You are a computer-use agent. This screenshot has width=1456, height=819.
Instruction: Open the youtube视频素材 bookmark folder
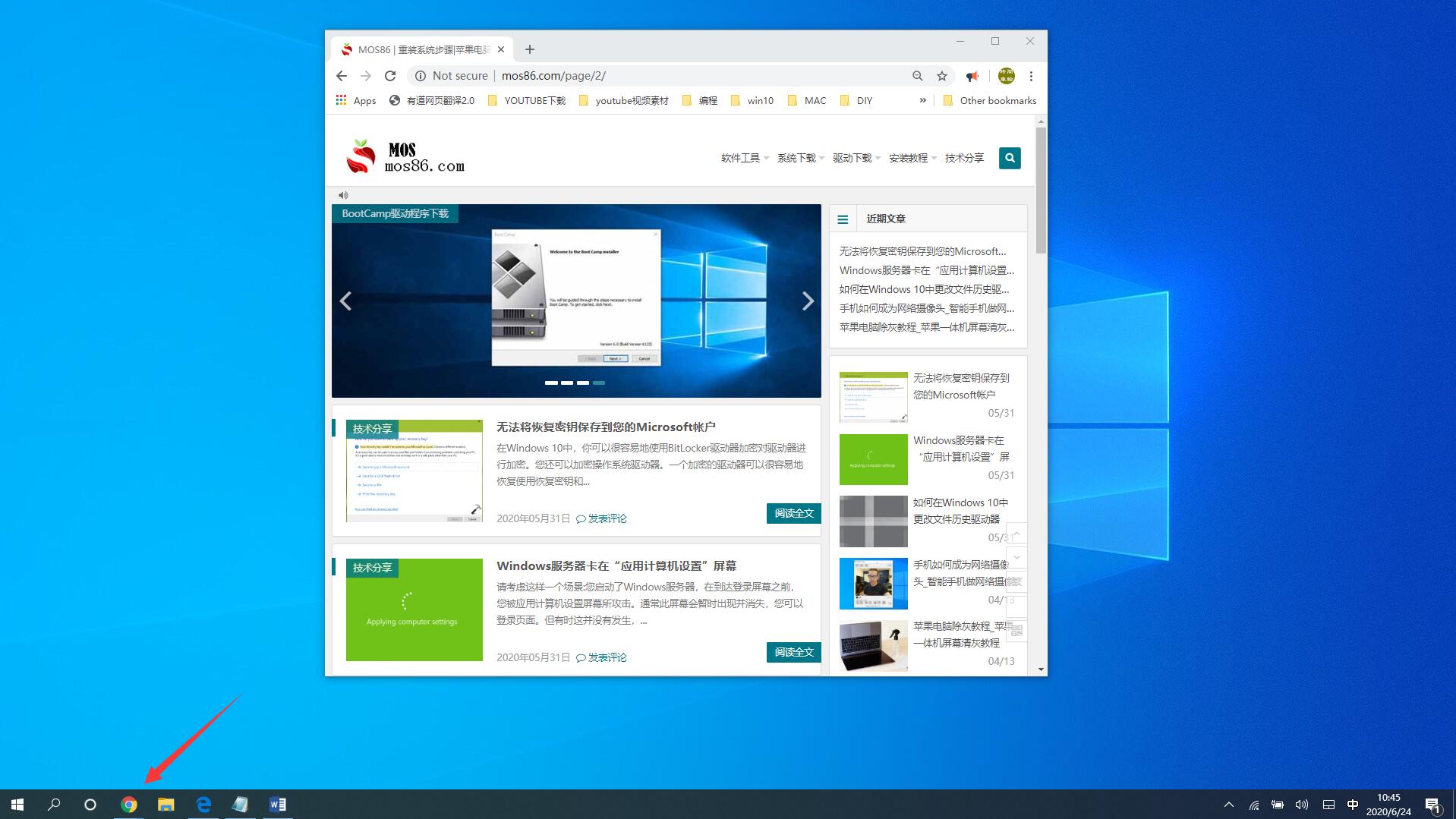[623, 100]
